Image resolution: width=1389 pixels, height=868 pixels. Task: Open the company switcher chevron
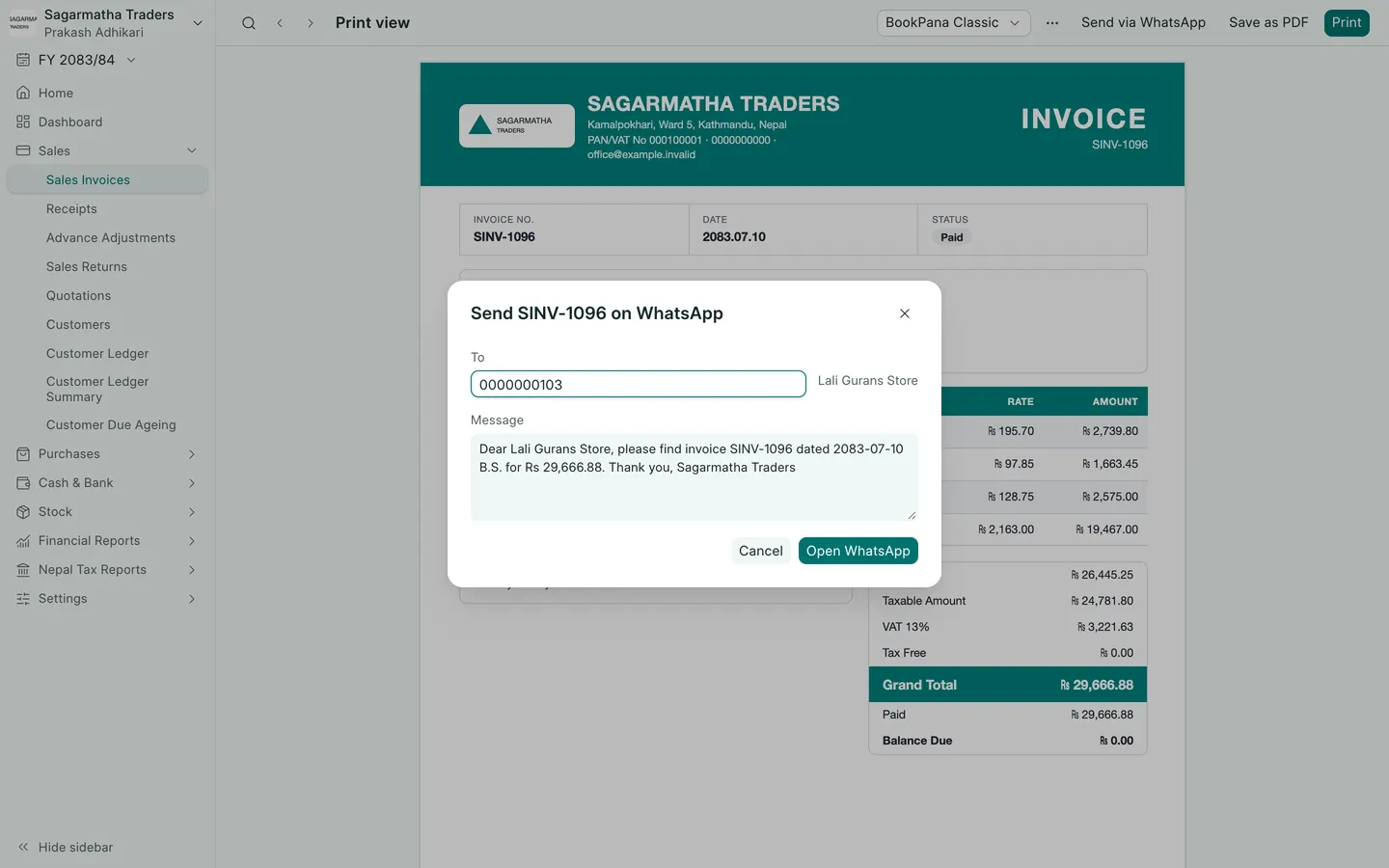(198, 23)
